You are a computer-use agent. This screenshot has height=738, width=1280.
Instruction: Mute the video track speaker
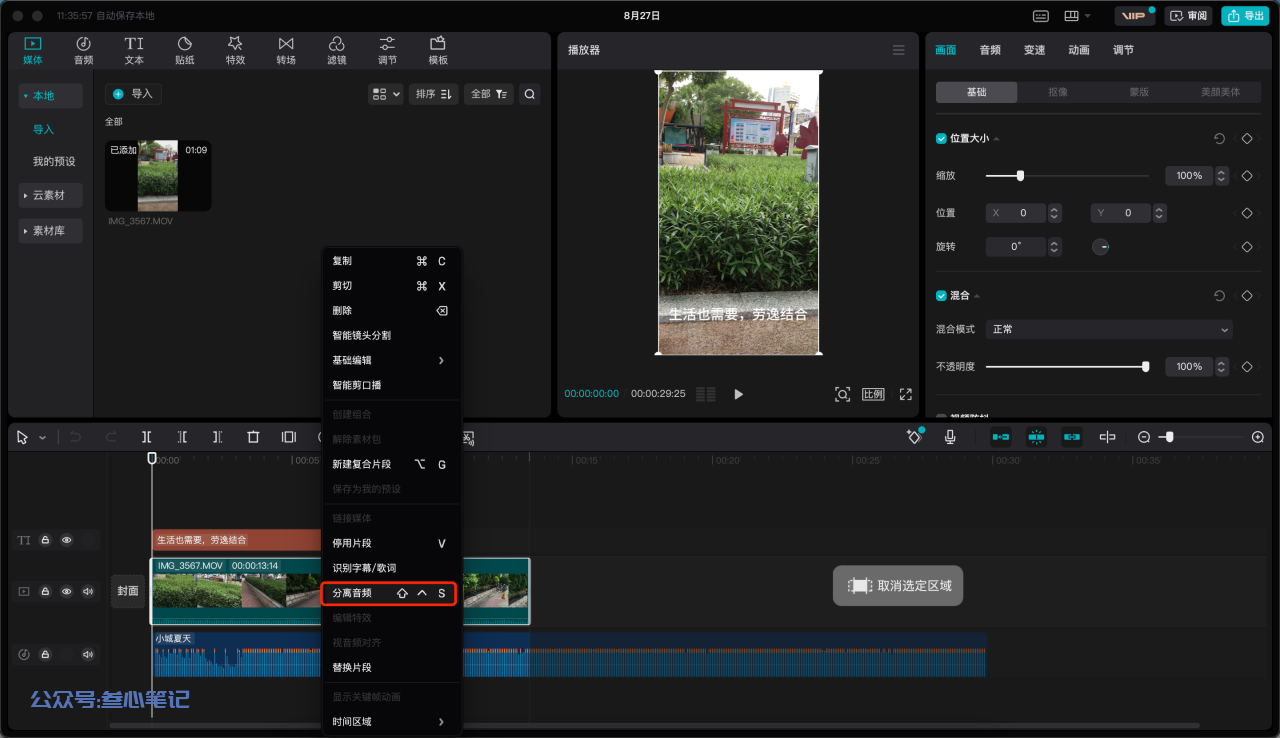coord(88,591)
